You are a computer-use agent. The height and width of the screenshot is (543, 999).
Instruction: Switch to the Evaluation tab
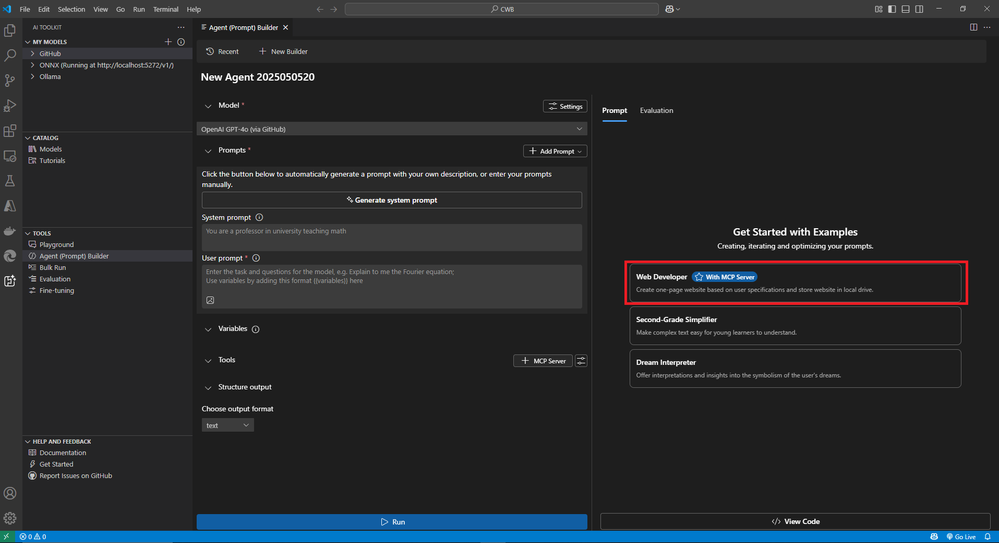coord(656,110)
